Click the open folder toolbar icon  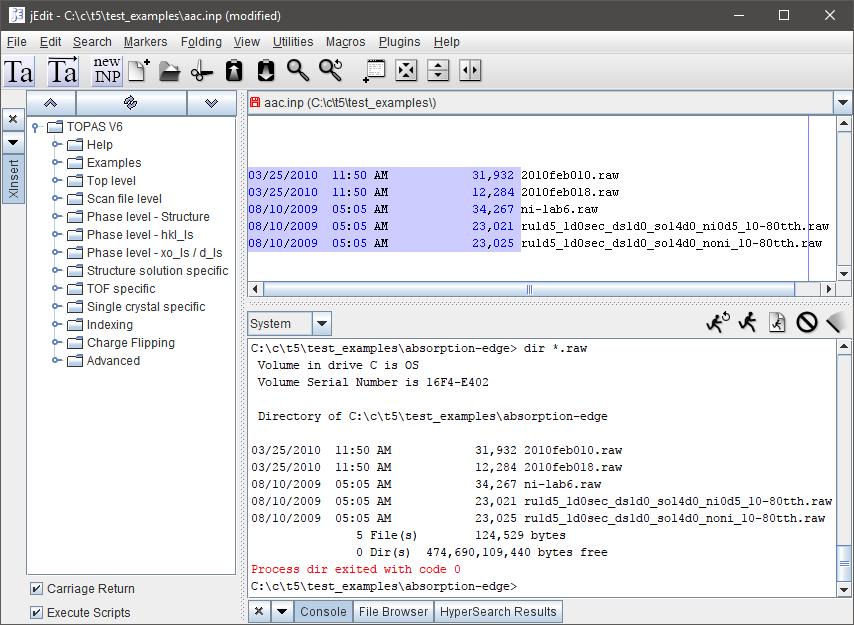pyautogui.click(x=170, y=70)
